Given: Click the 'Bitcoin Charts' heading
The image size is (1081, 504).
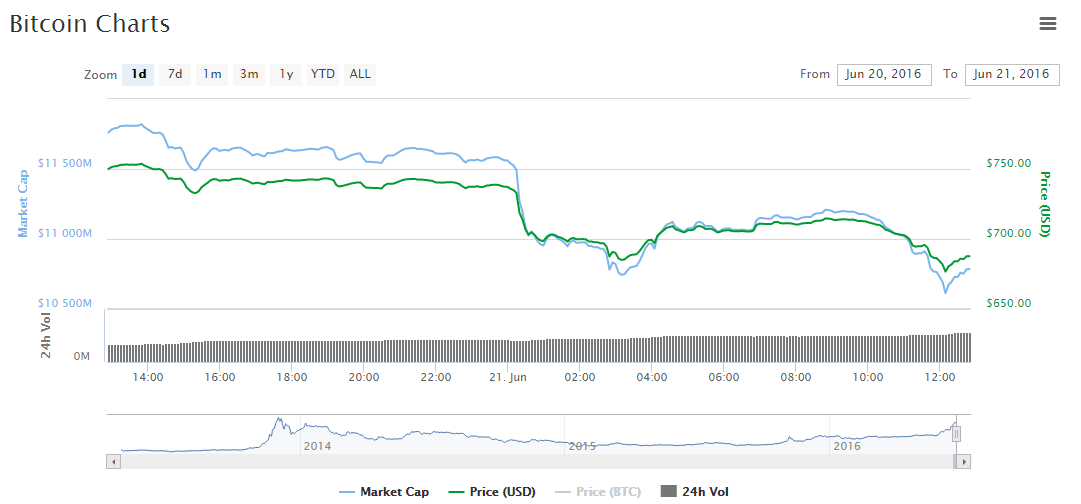Looking at the screenshot, I should pos(90,24).
